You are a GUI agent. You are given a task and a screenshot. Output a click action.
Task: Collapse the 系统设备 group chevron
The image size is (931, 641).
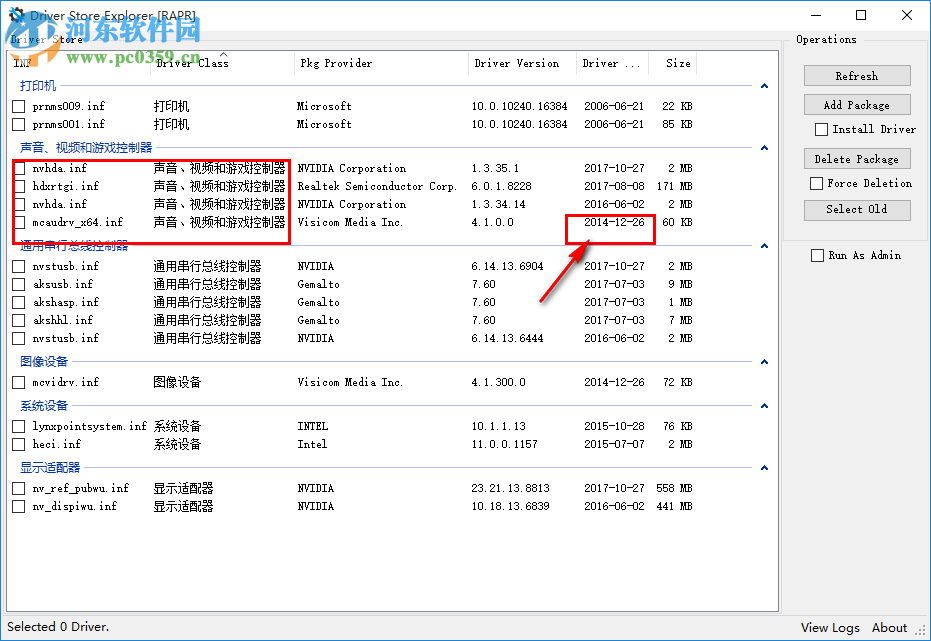pyautogui.click(x=764, y=407)
